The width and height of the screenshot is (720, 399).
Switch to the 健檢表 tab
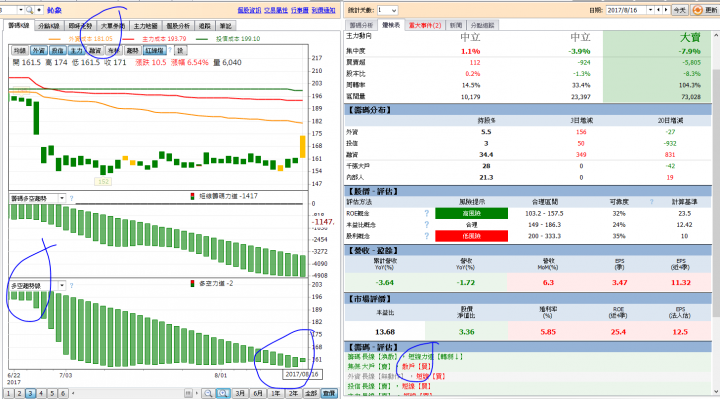point(391,25)
